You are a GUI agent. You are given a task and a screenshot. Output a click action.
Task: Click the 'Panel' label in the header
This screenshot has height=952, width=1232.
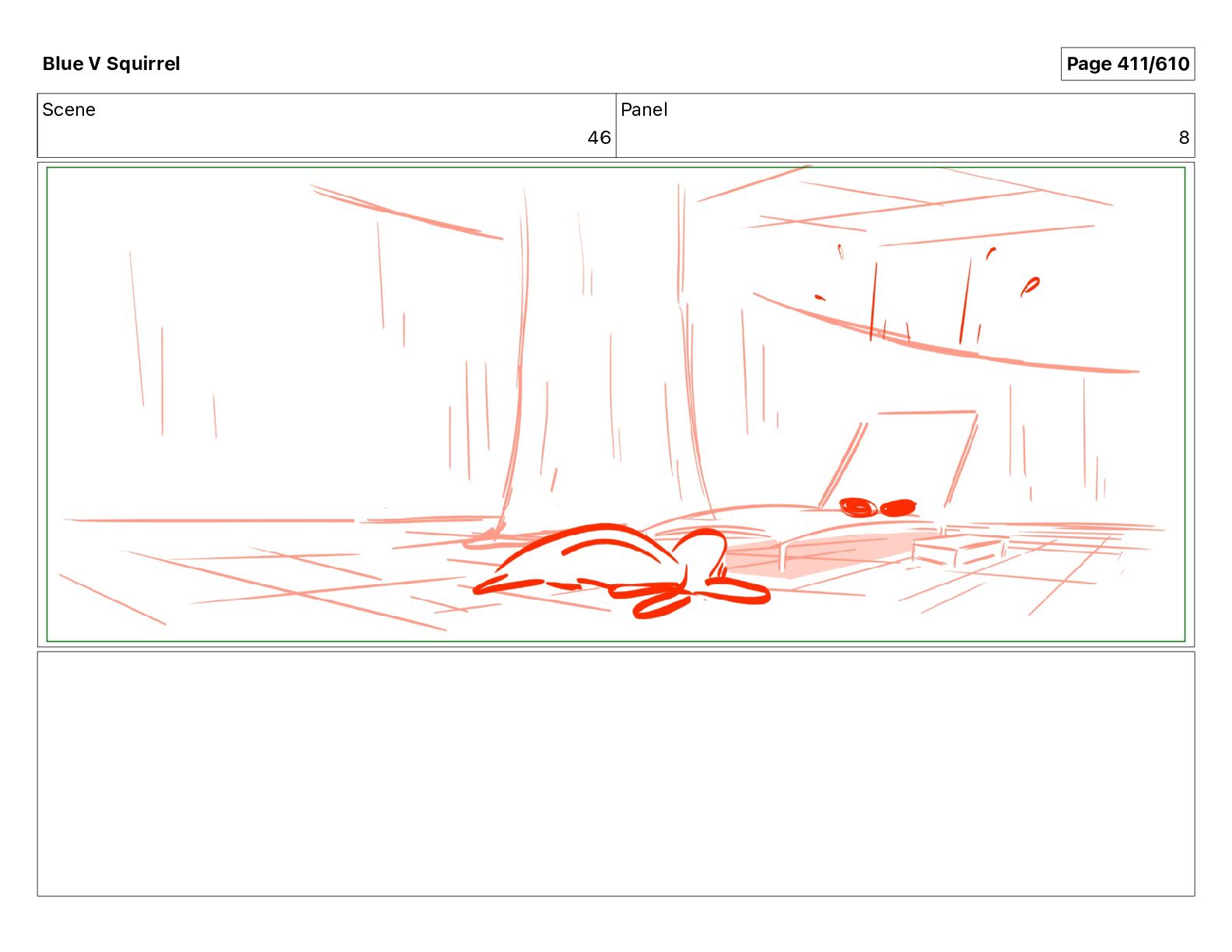coord(644,110)
